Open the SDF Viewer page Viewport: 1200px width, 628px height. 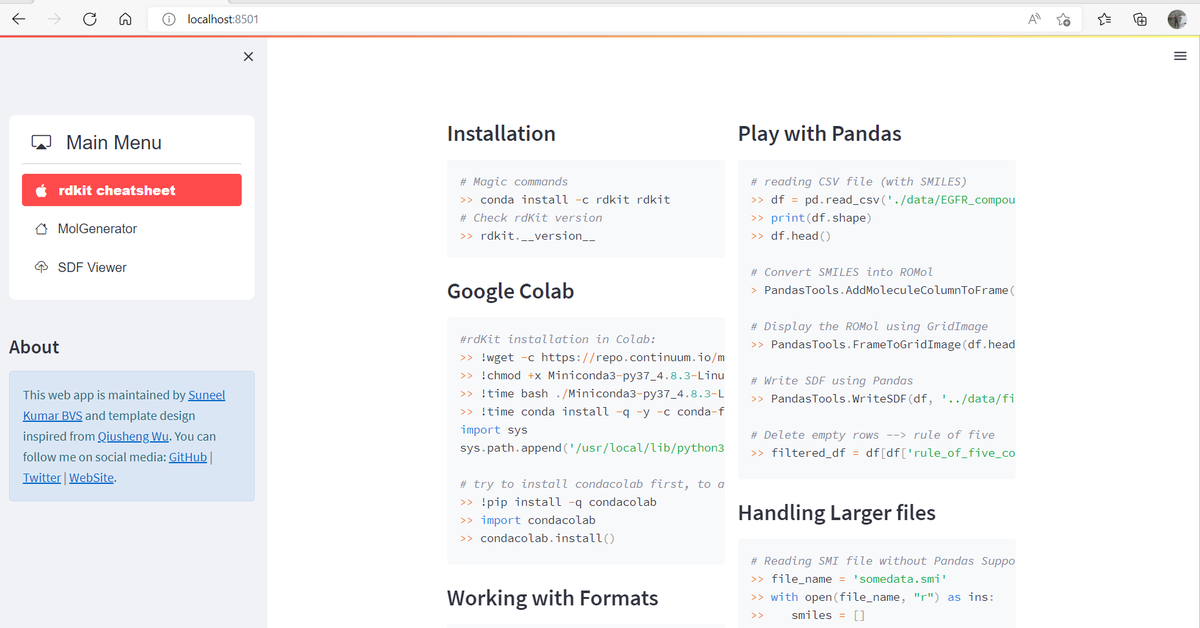[x=132, y=267]
